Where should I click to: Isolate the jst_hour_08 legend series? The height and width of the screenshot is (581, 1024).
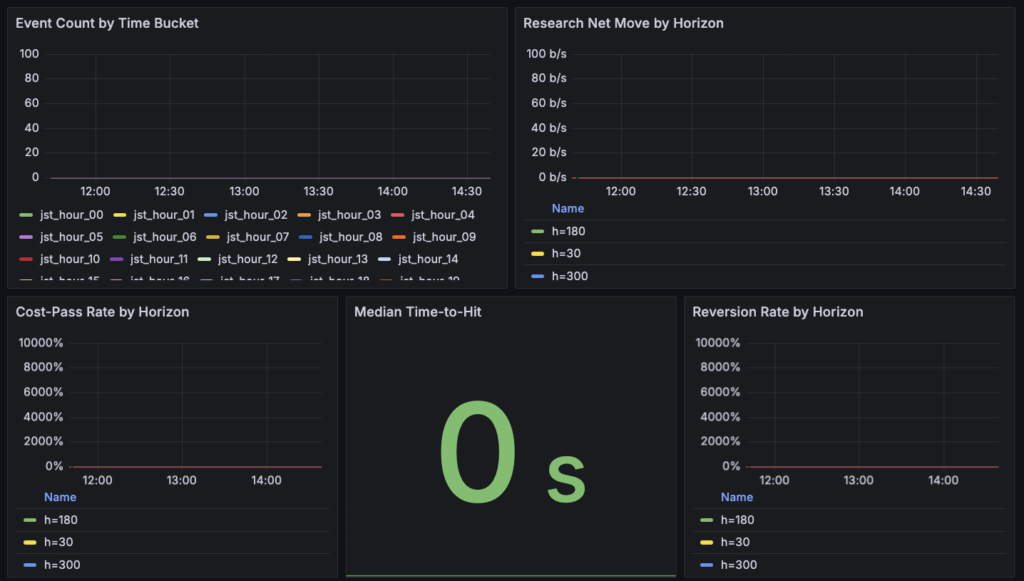(x=350, y=237)
